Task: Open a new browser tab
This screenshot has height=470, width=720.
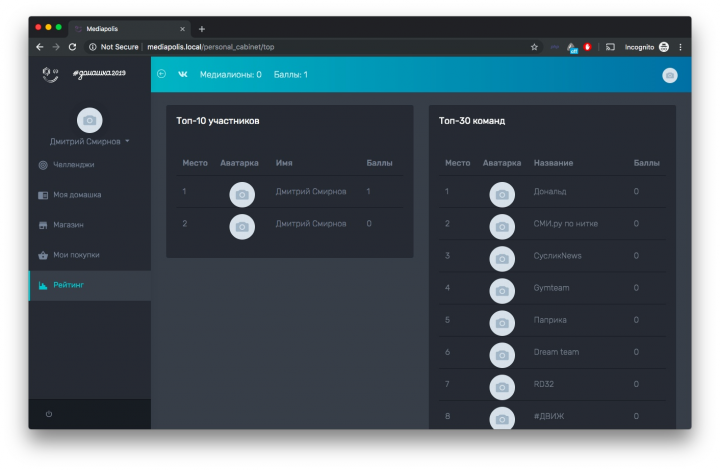Action: (202, 29)
